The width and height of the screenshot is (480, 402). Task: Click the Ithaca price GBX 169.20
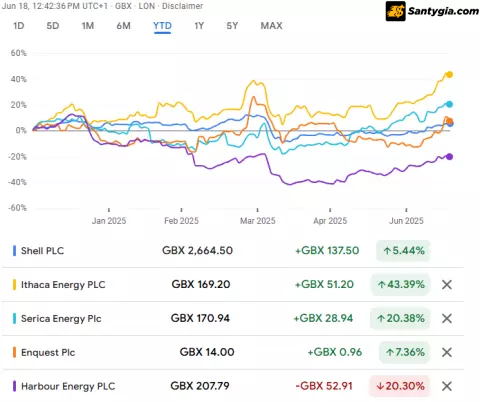pos(201,285)
